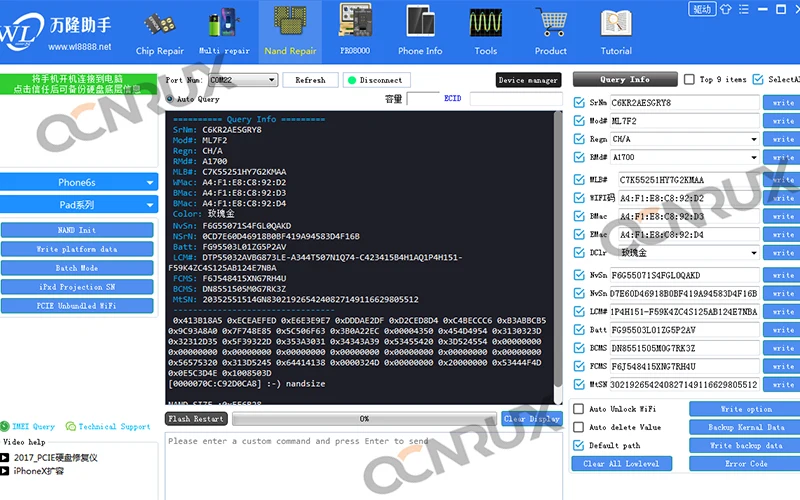Open the Port Num COM22 dropdown
This screenshot has width=800, height=500.
tap(242, 80)
